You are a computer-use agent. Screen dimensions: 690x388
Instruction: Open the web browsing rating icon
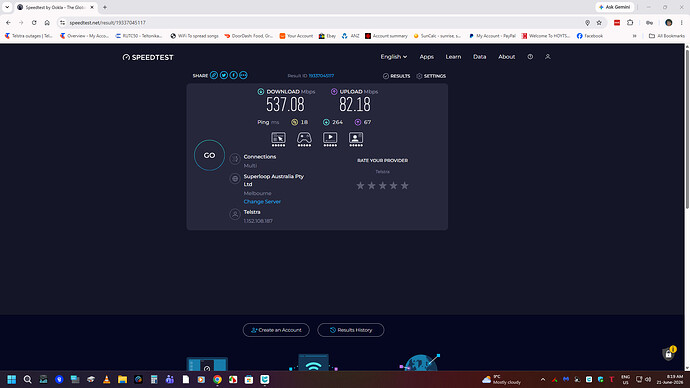pos(278,139)
